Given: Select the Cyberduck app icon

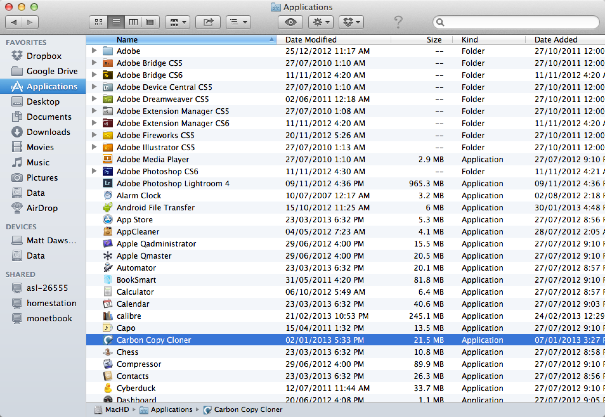Looking at the screenshot, I should click(108, 388).
